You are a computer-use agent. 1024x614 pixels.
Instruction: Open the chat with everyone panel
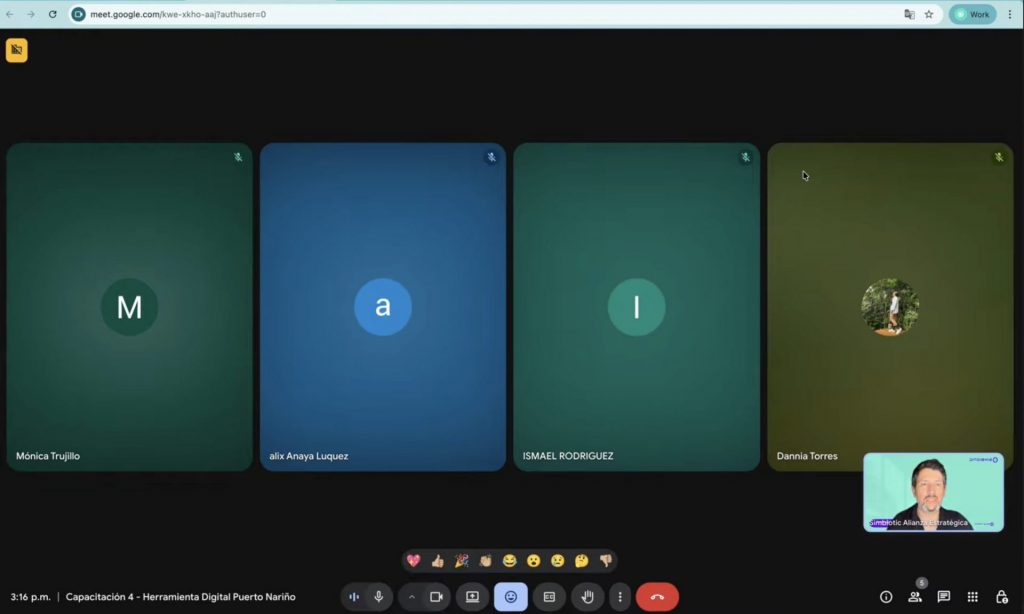tap(944, 597)
